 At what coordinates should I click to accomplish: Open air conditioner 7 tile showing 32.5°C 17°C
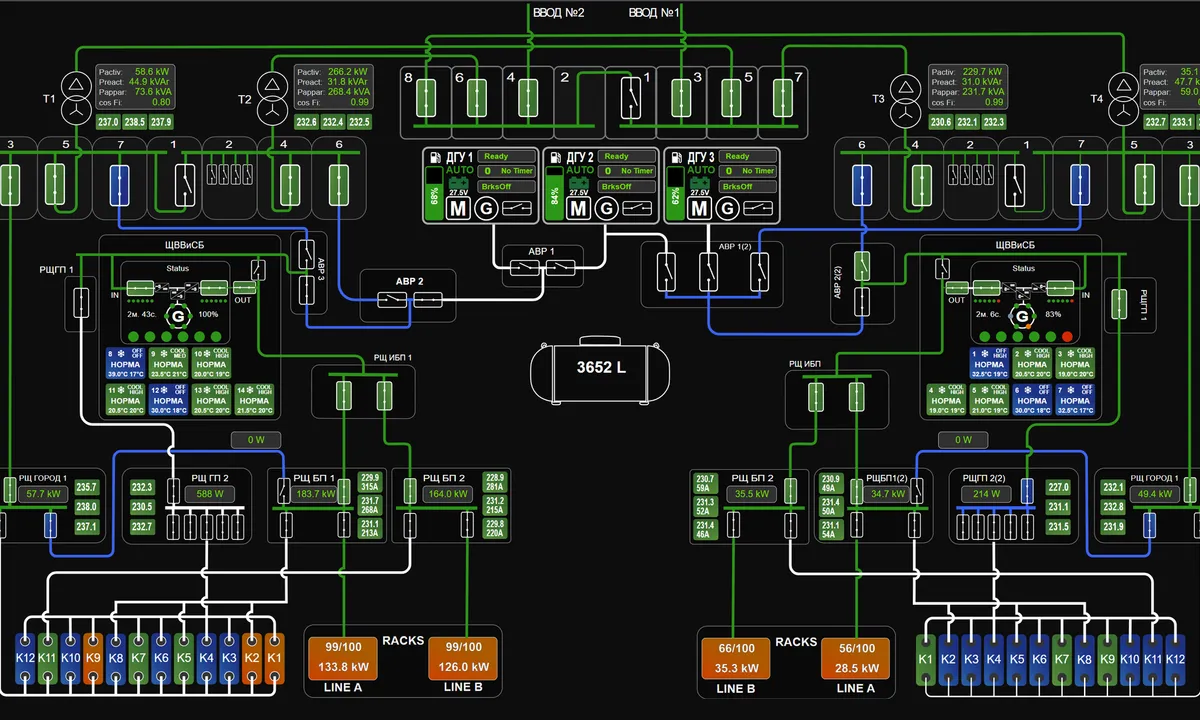coord(1075,399)
